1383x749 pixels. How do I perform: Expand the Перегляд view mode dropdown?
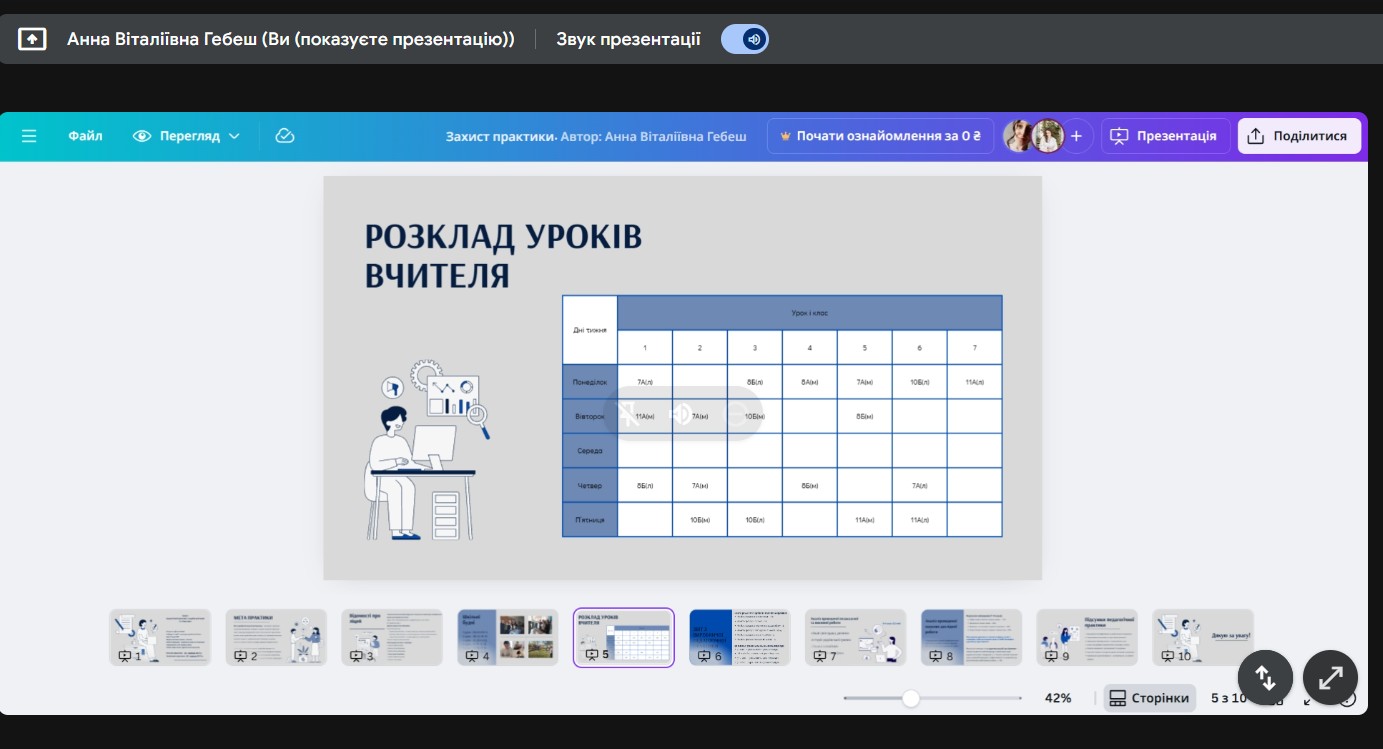click(x=187, y=136)
